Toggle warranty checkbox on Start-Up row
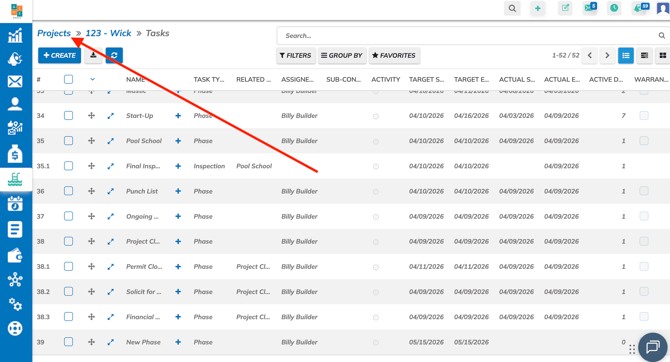Screen dimensions: 670x362 click(644, 115)
